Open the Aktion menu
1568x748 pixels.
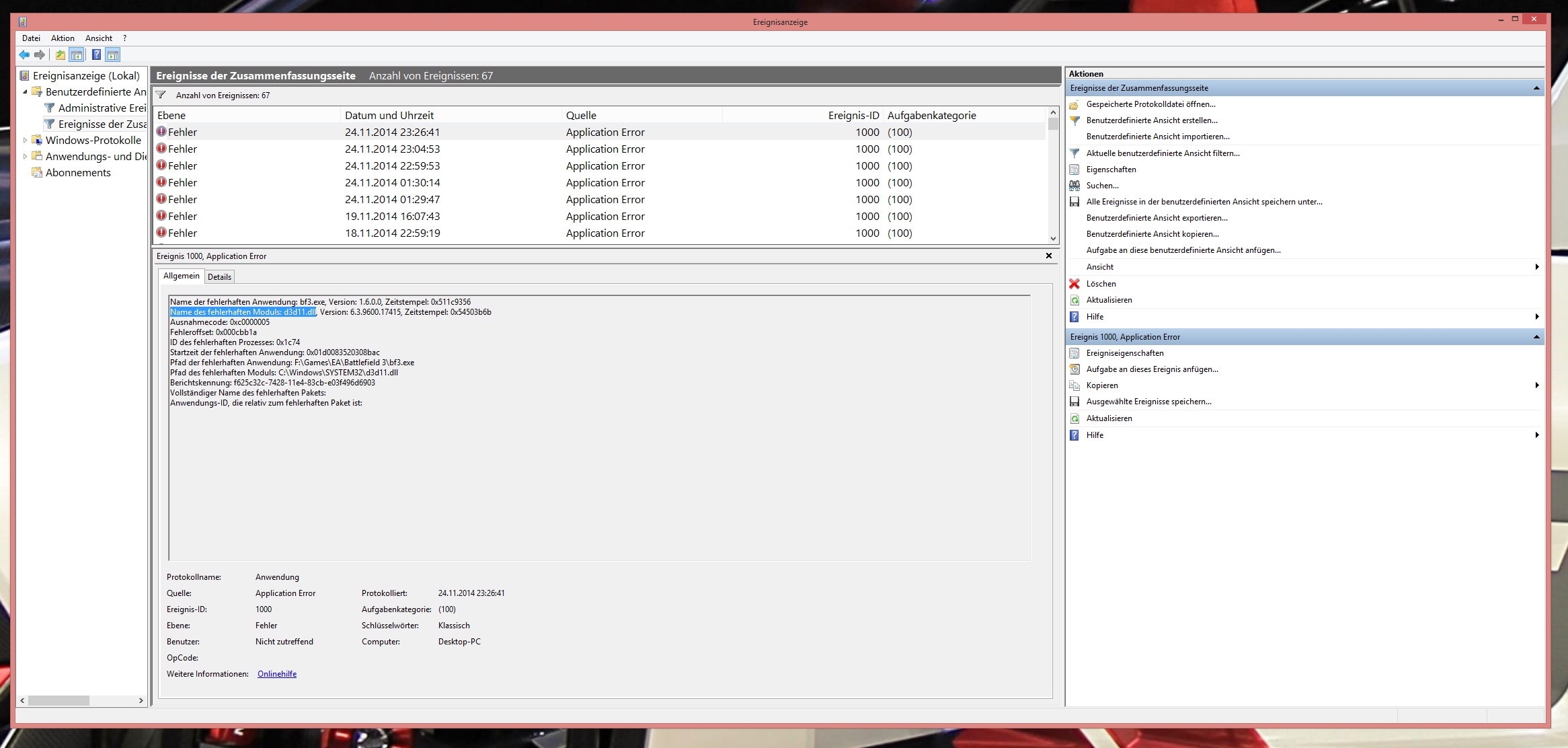(x=63, y=38)
